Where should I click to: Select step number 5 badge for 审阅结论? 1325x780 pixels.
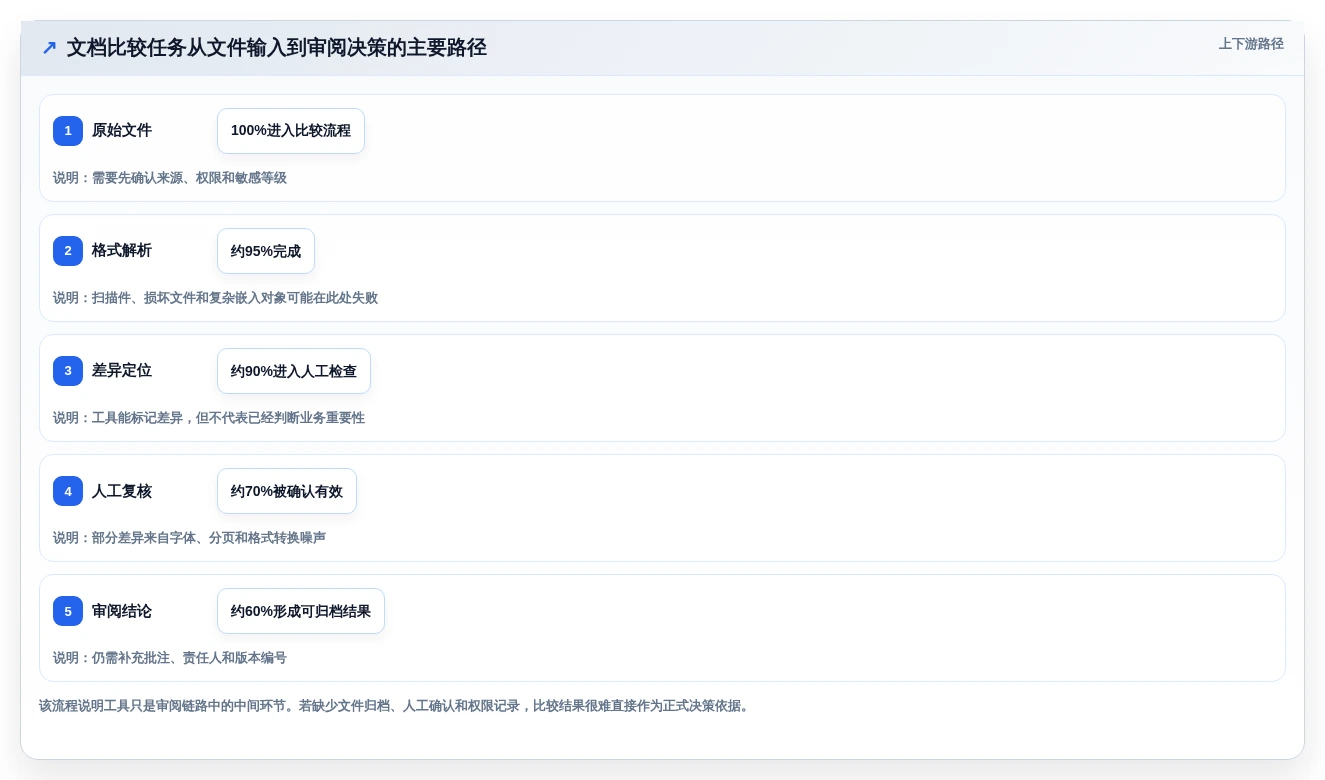coord(68,611)
